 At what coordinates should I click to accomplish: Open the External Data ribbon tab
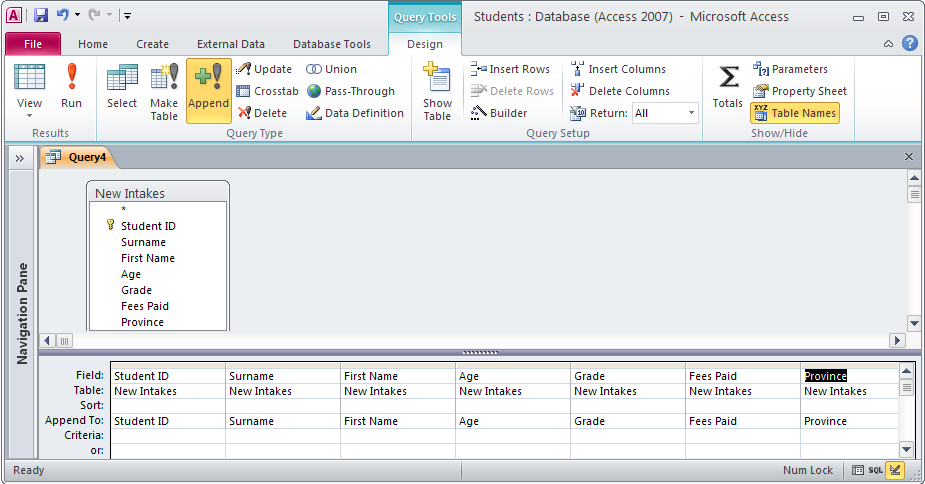(231, 44)
